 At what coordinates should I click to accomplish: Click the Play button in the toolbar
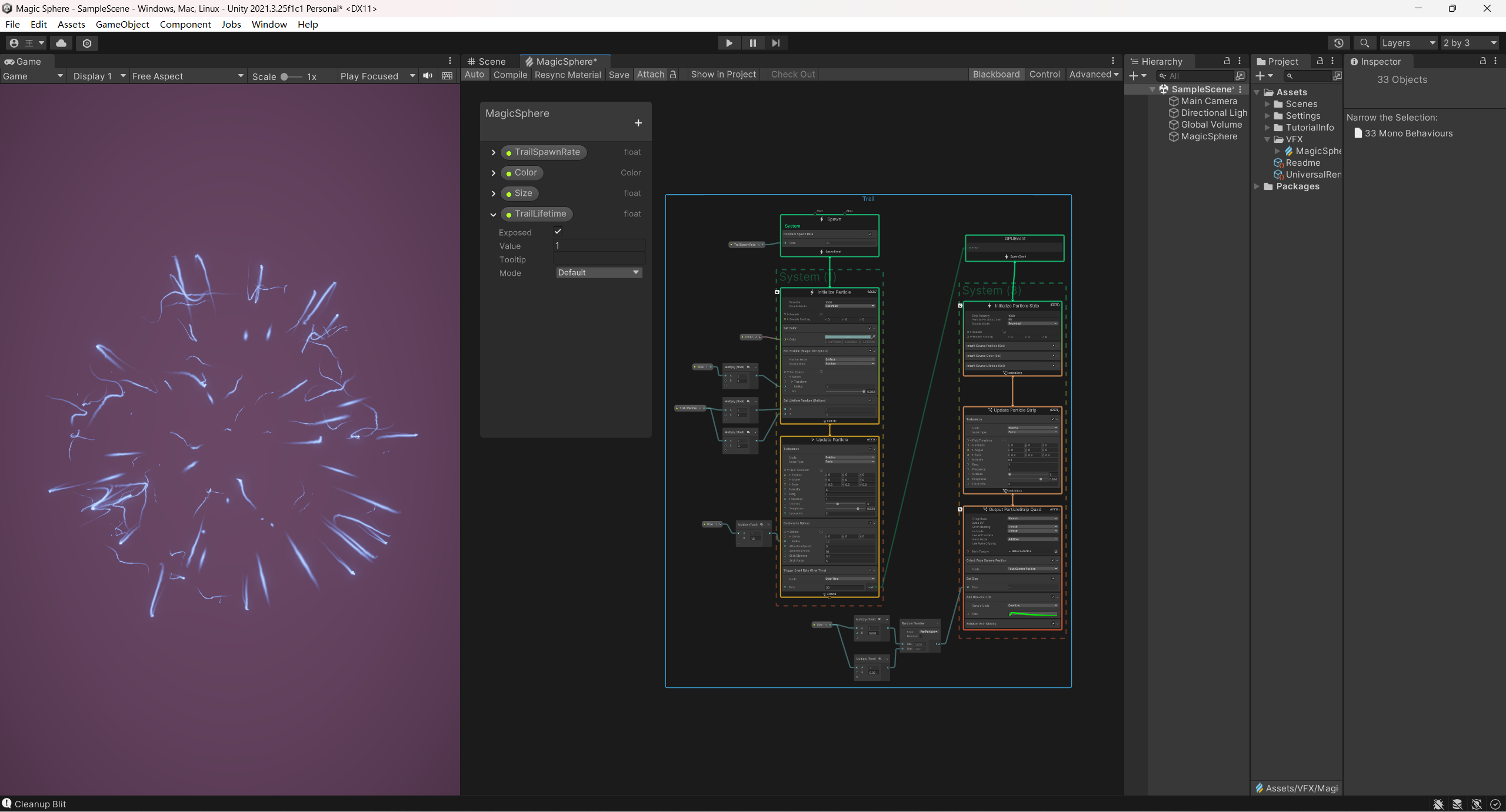pyautogui.click(x=729, y=43)
